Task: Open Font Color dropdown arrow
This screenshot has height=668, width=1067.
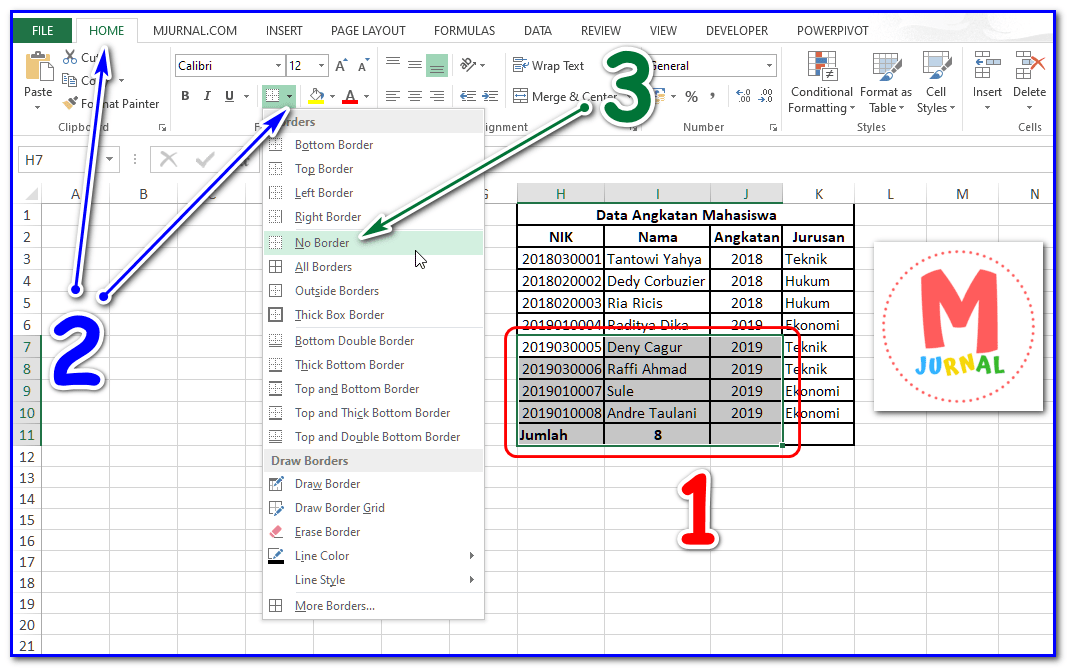Action: coord(366,97)
